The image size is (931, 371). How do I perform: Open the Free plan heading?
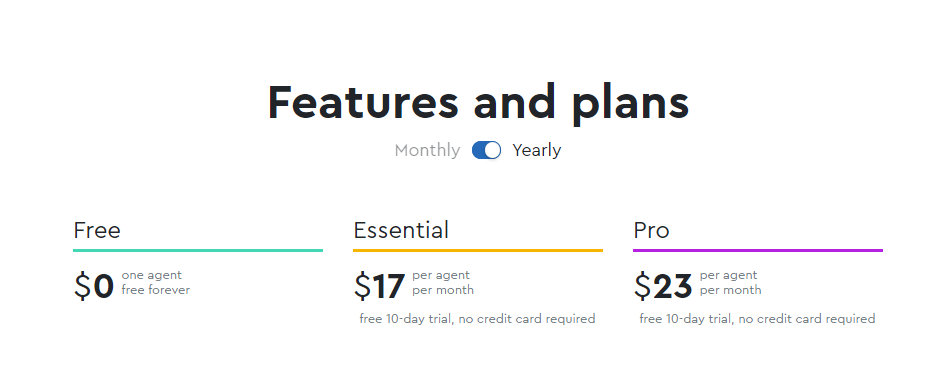tap(97, 230)
